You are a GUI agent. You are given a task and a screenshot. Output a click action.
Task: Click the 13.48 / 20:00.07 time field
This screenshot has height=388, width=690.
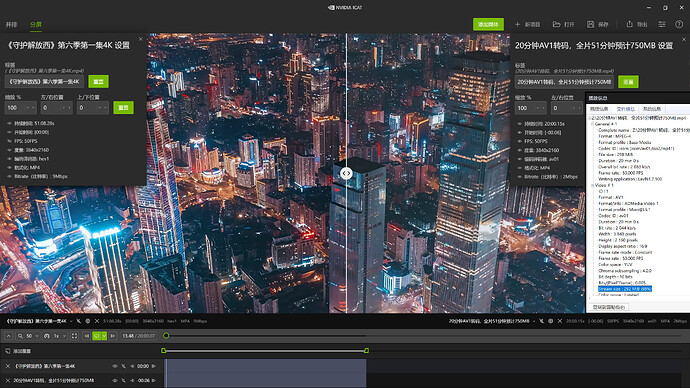[x=138, y=336]
